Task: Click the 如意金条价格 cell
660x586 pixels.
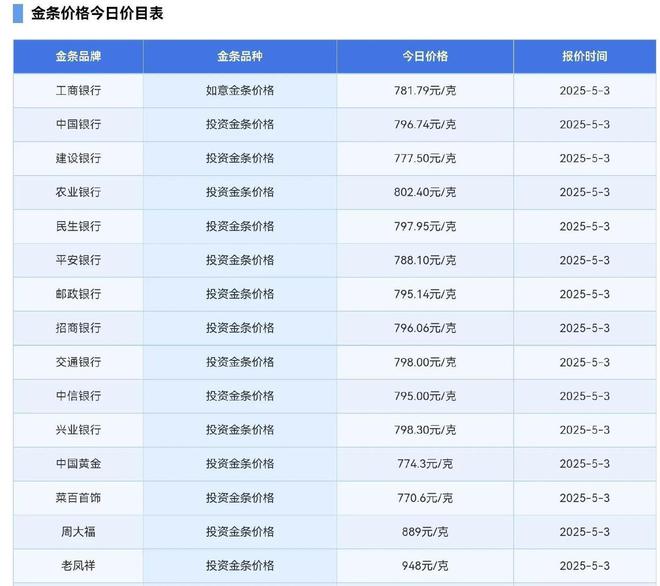Action: pos(240,91)
